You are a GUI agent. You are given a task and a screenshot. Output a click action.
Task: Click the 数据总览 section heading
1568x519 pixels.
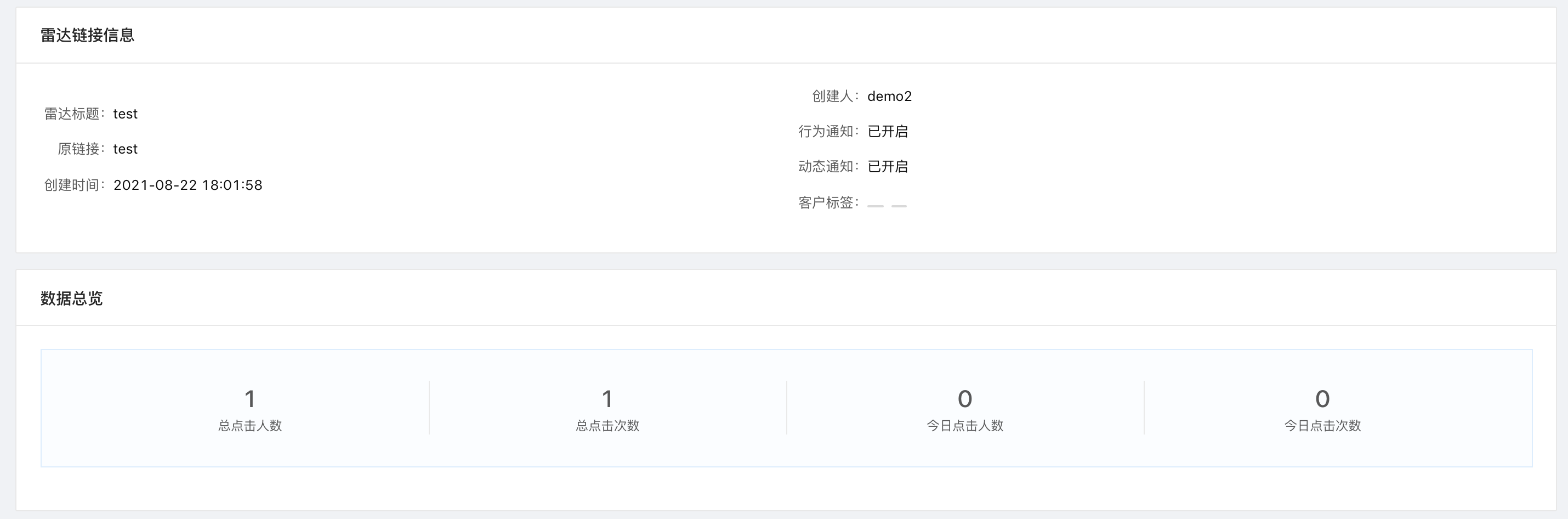71,298
